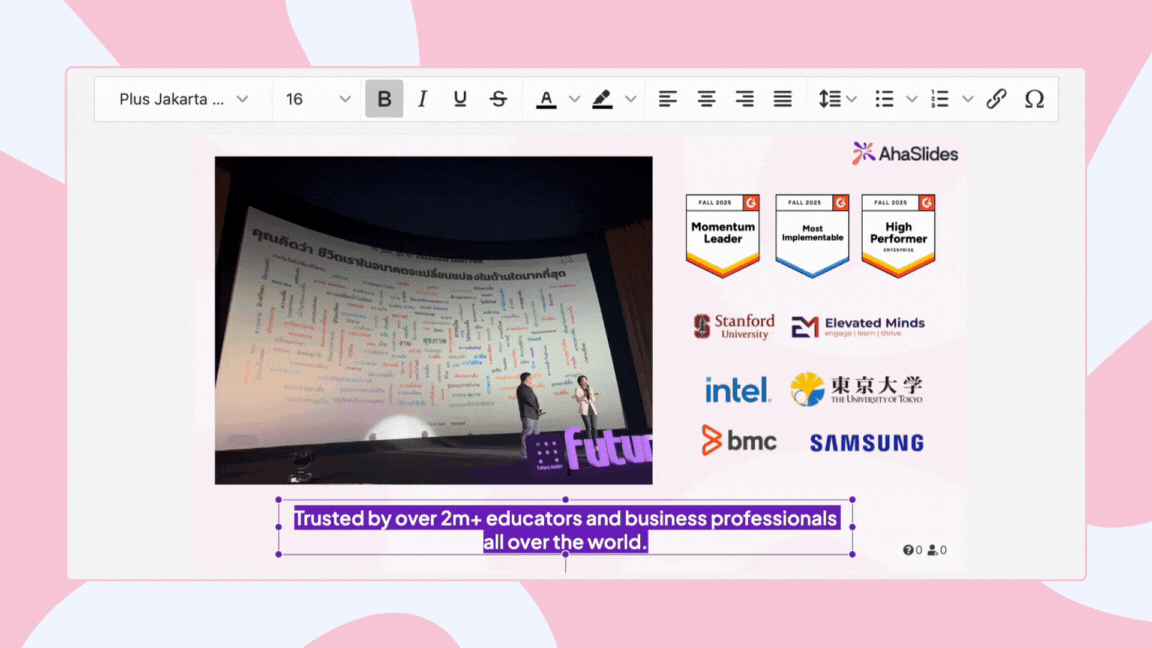Insert a numbered list

[x=940, y=99]
